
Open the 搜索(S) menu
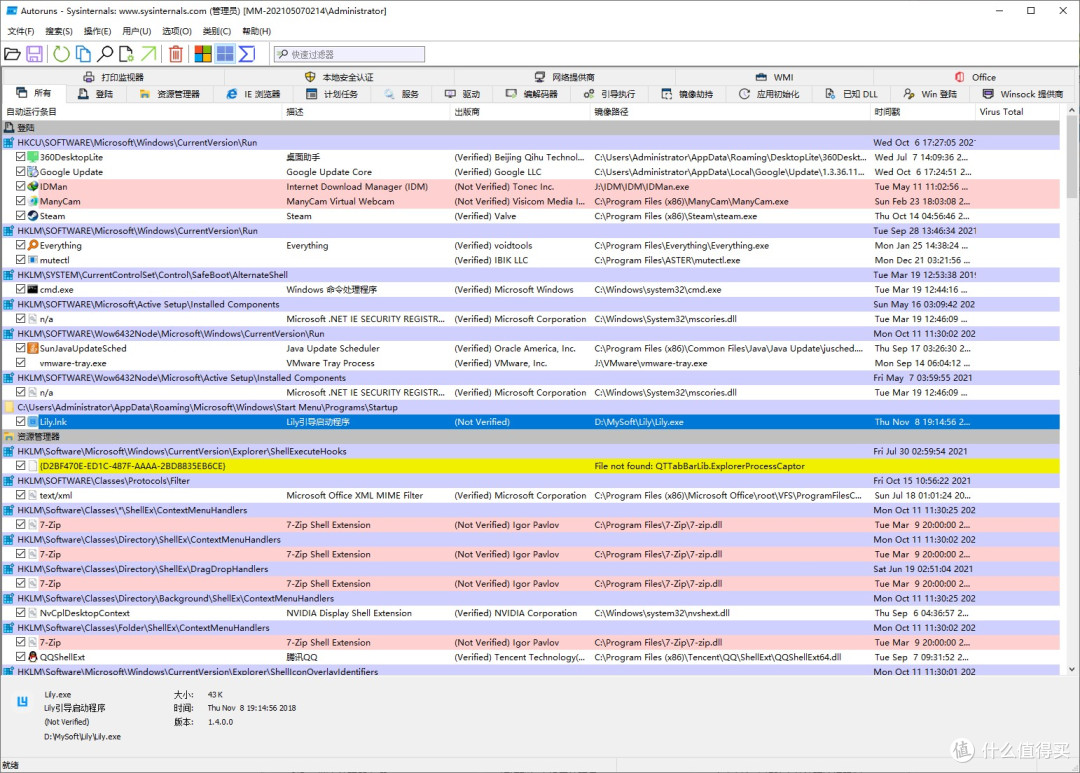[x=59, y=31]
